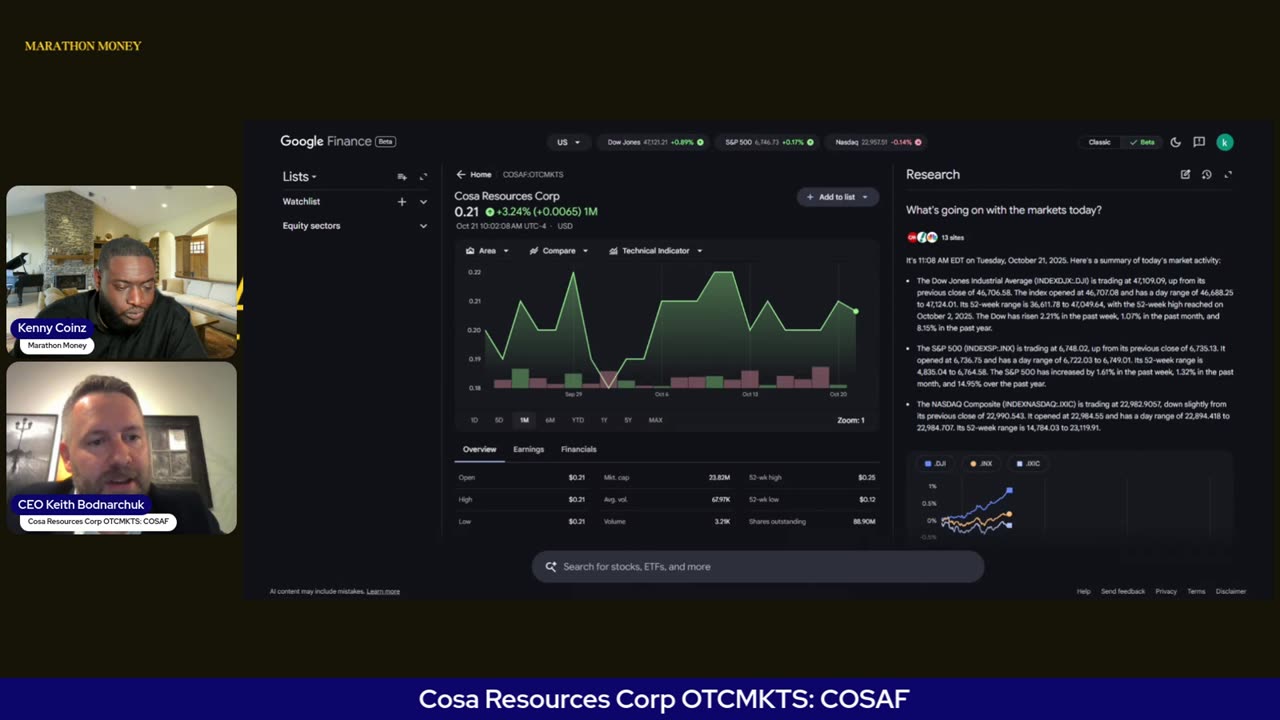The width and height of the screenshot is (1280, 720).
Task: Open the Lists dropdown menu
Action: click(x=299, y=177)
